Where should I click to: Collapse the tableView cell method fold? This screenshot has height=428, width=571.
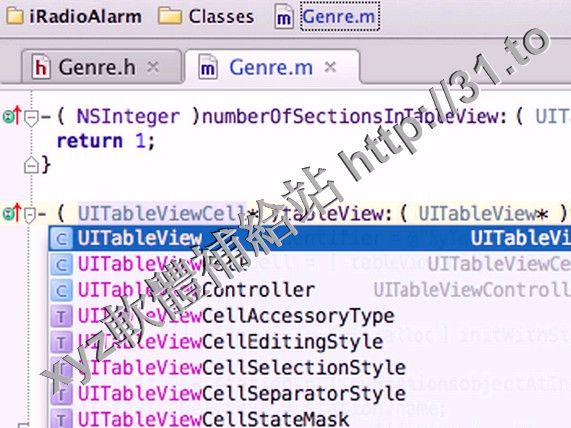click(29, 214)
